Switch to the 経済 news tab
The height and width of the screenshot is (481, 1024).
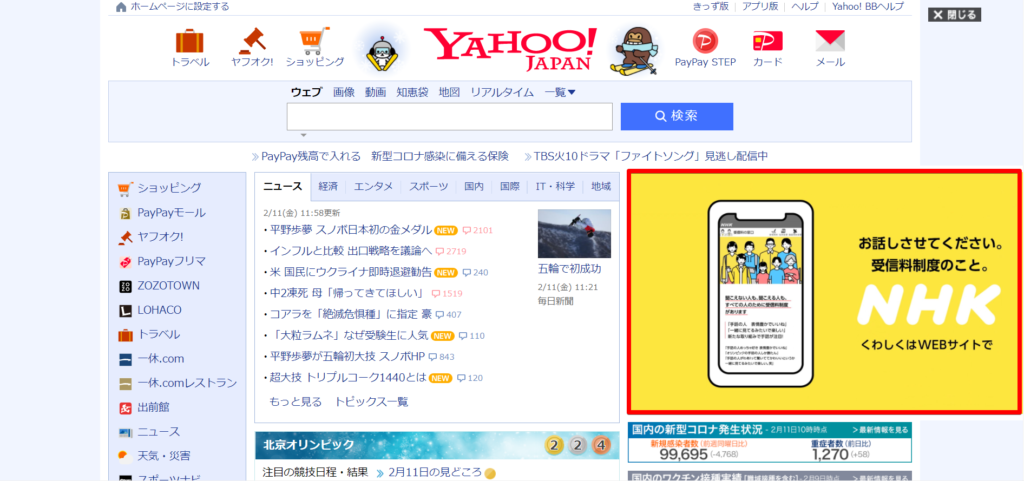(328, 187)
